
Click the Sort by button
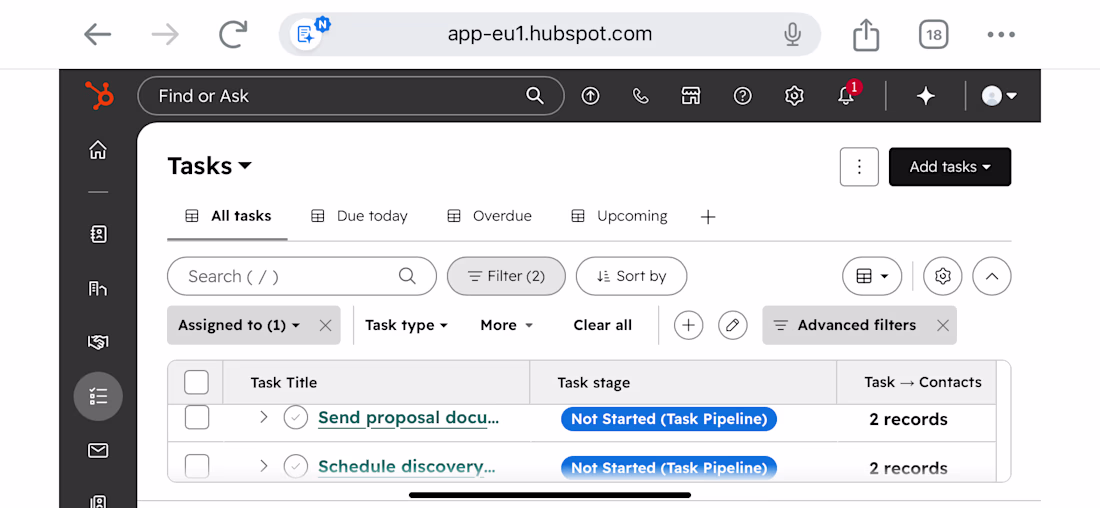tap(631, 276)
